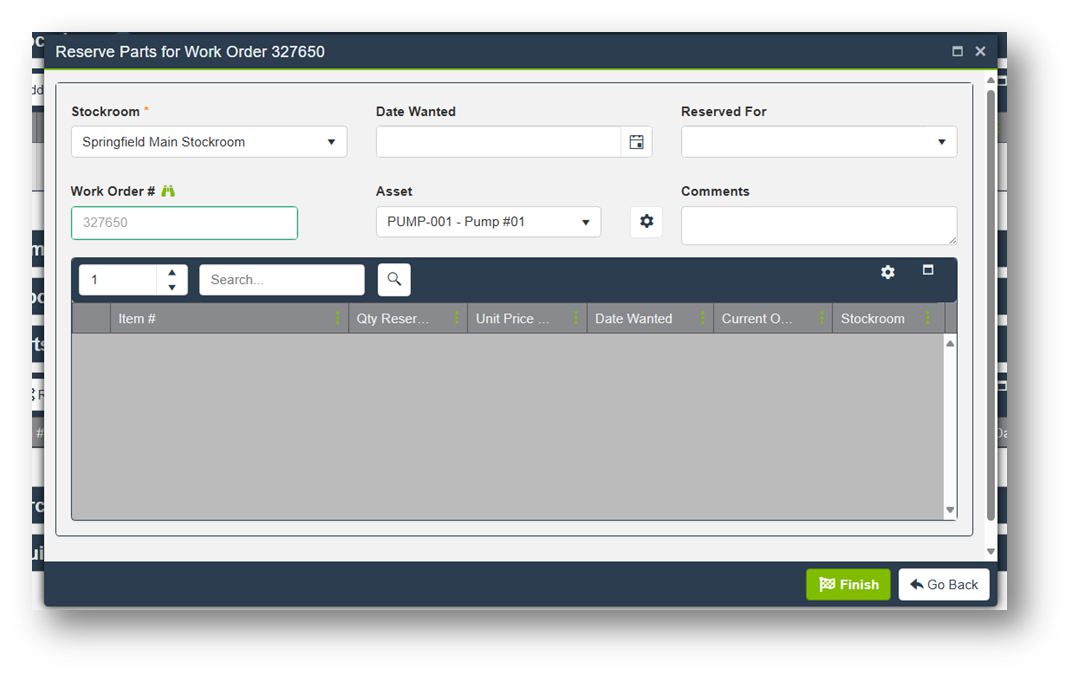Maximize the parts grid panel
The height and width of the screenshot is (675, 1072).
(x=928, y=270)
